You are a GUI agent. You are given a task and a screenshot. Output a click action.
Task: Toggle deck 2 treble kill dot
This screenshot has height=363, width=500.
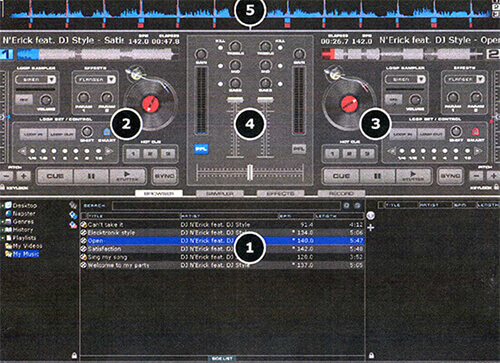(281, 48)
